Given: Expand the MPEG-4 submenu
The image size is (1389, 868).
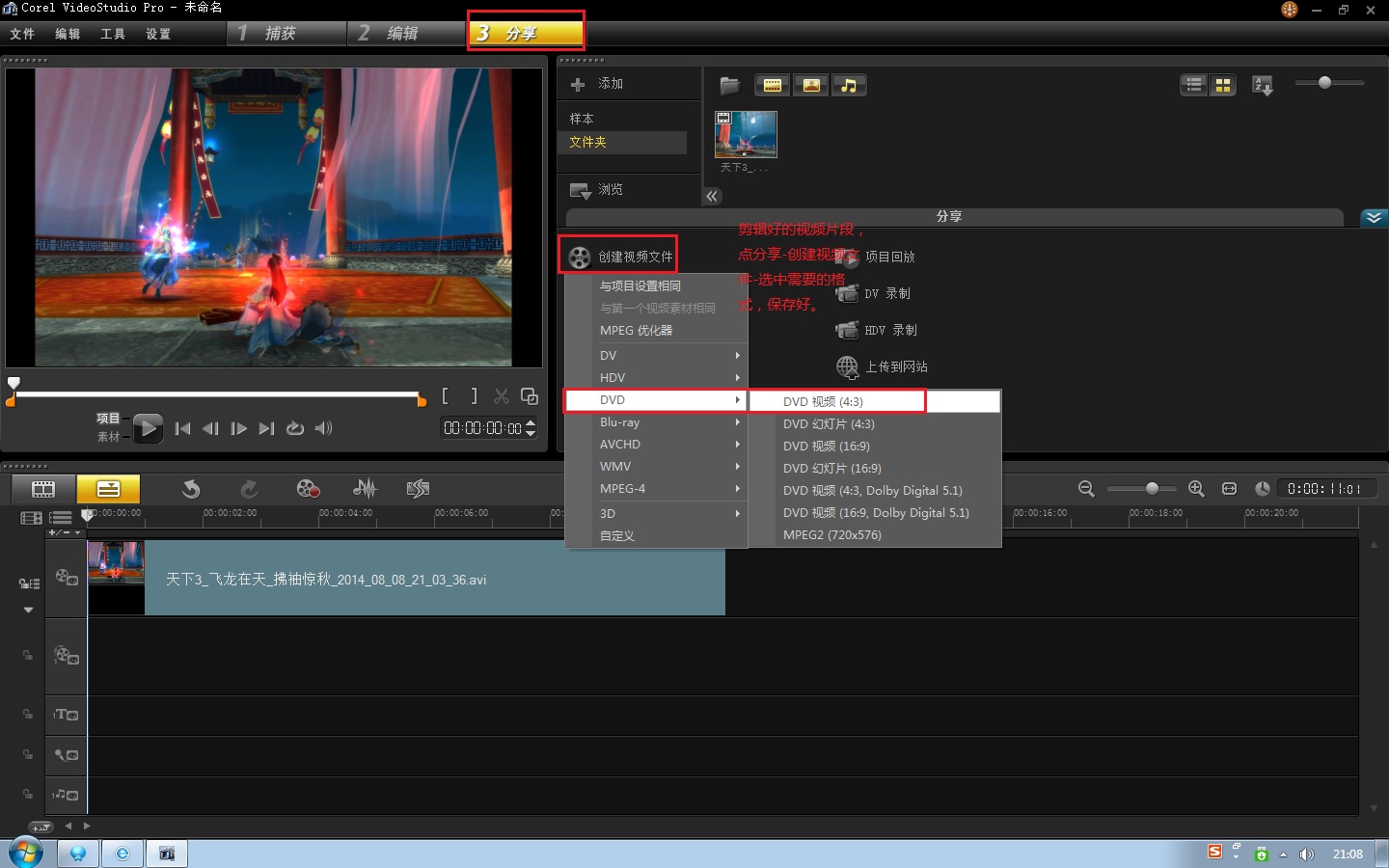Looking at the screenshot, I should (x=657, y=489).
